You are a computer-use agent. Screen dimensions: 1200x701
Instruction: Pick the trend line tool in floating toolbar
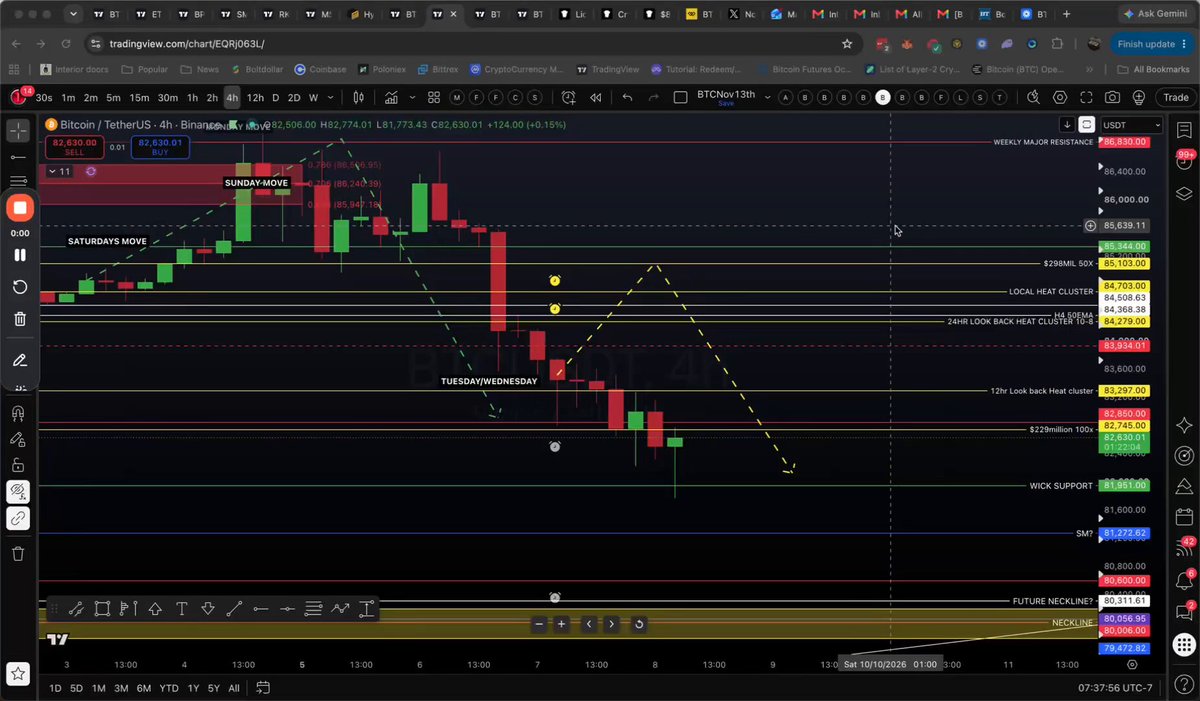point(234,608)
